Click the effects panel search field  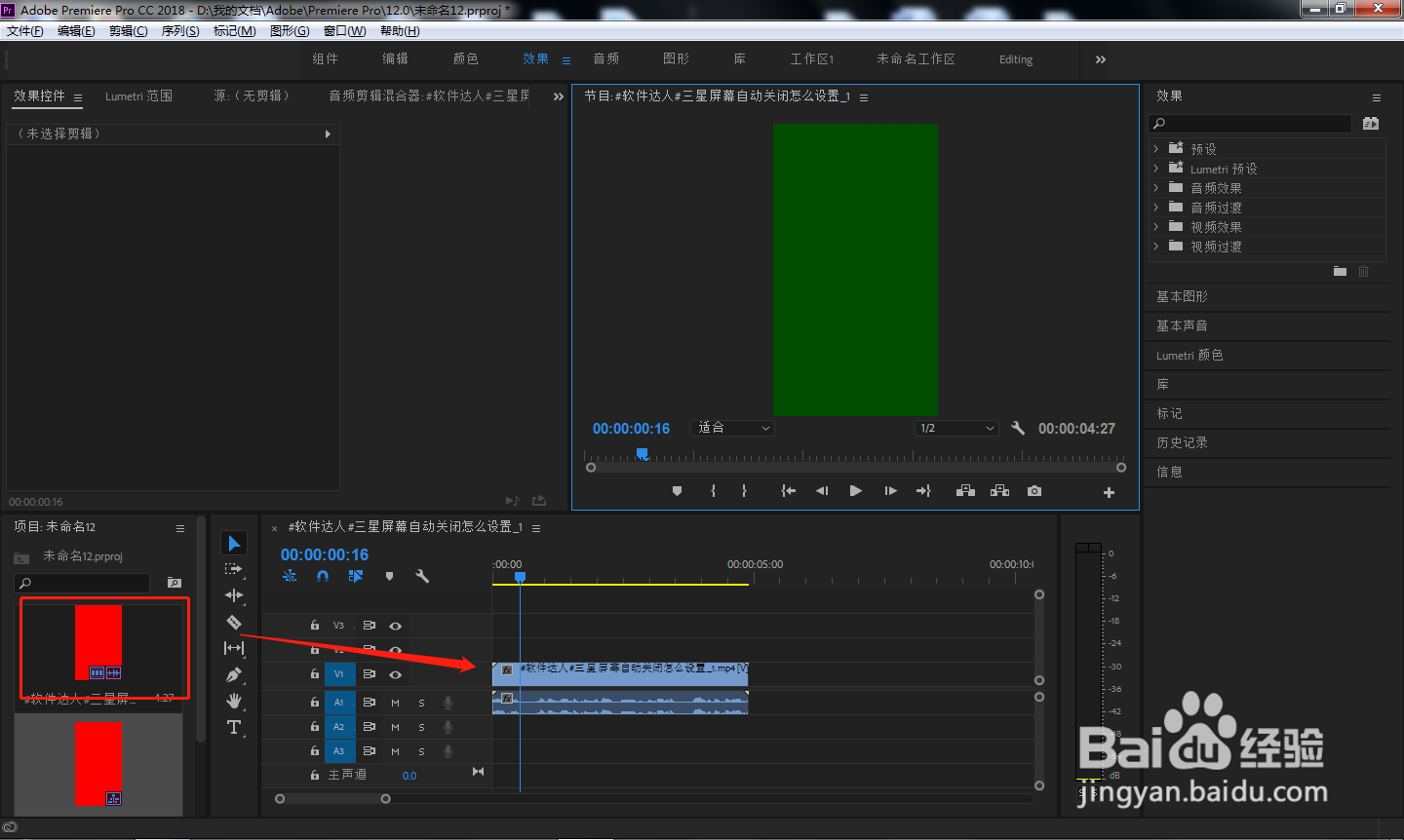1251,124
